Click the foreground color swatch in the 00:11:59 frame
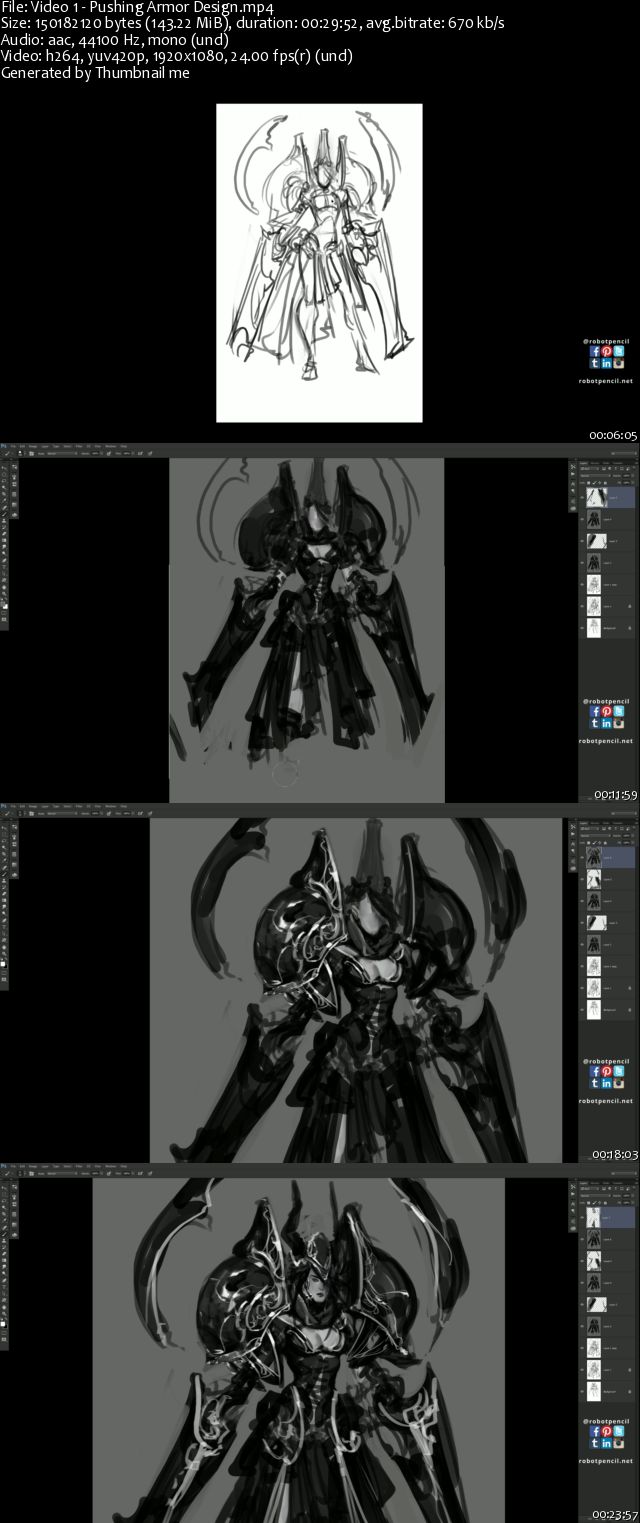The image size is (640, 1523). (3, 602)
